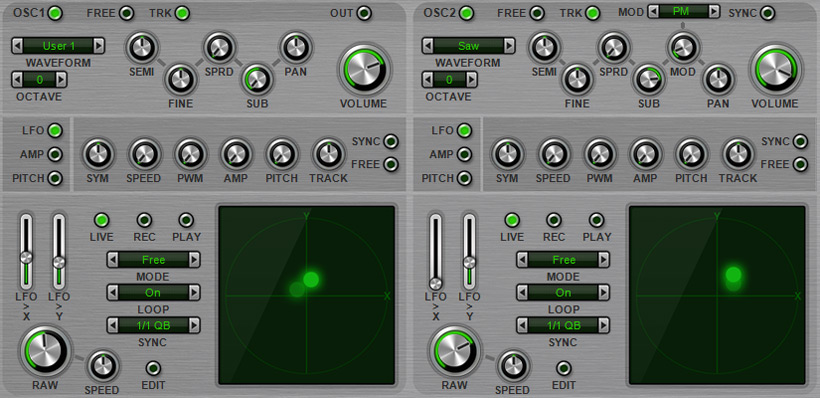Click the OSC1 SPRD knob
This screenshot has width=820, height=398.
tap(219, 48)
